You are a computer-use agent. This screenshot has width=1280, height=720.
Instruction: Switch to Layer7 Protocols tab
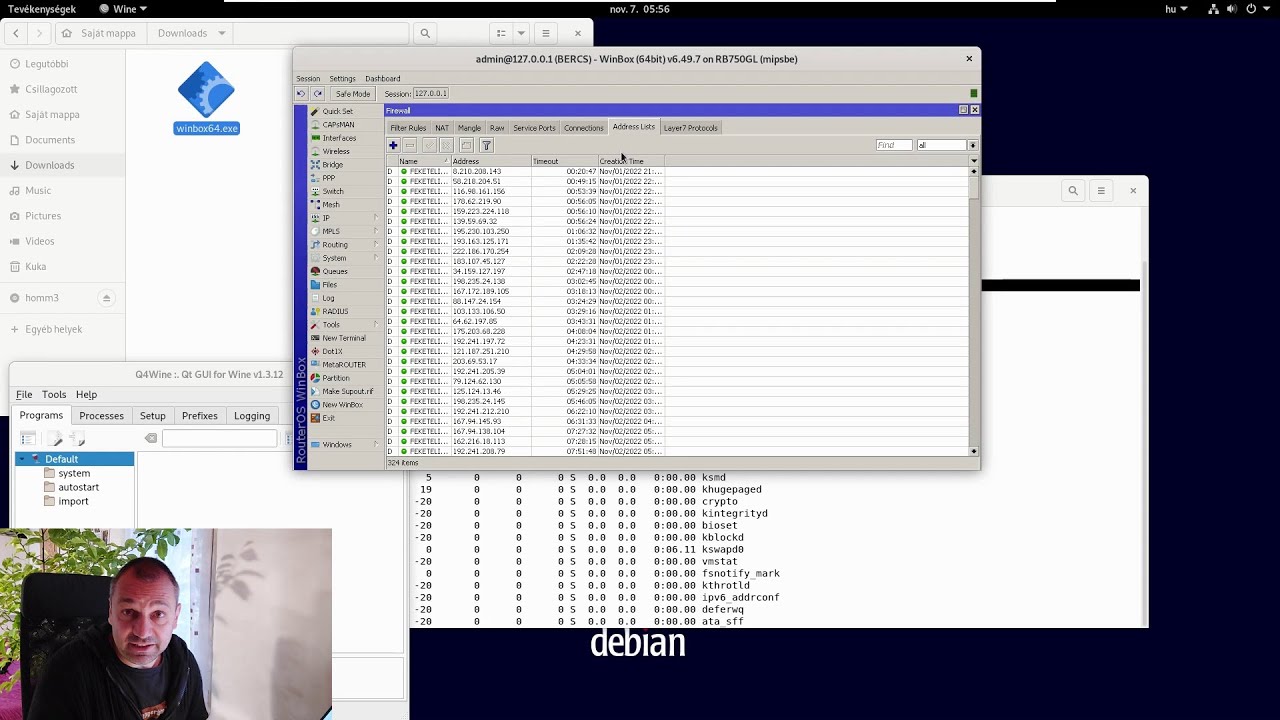(690, 128)
